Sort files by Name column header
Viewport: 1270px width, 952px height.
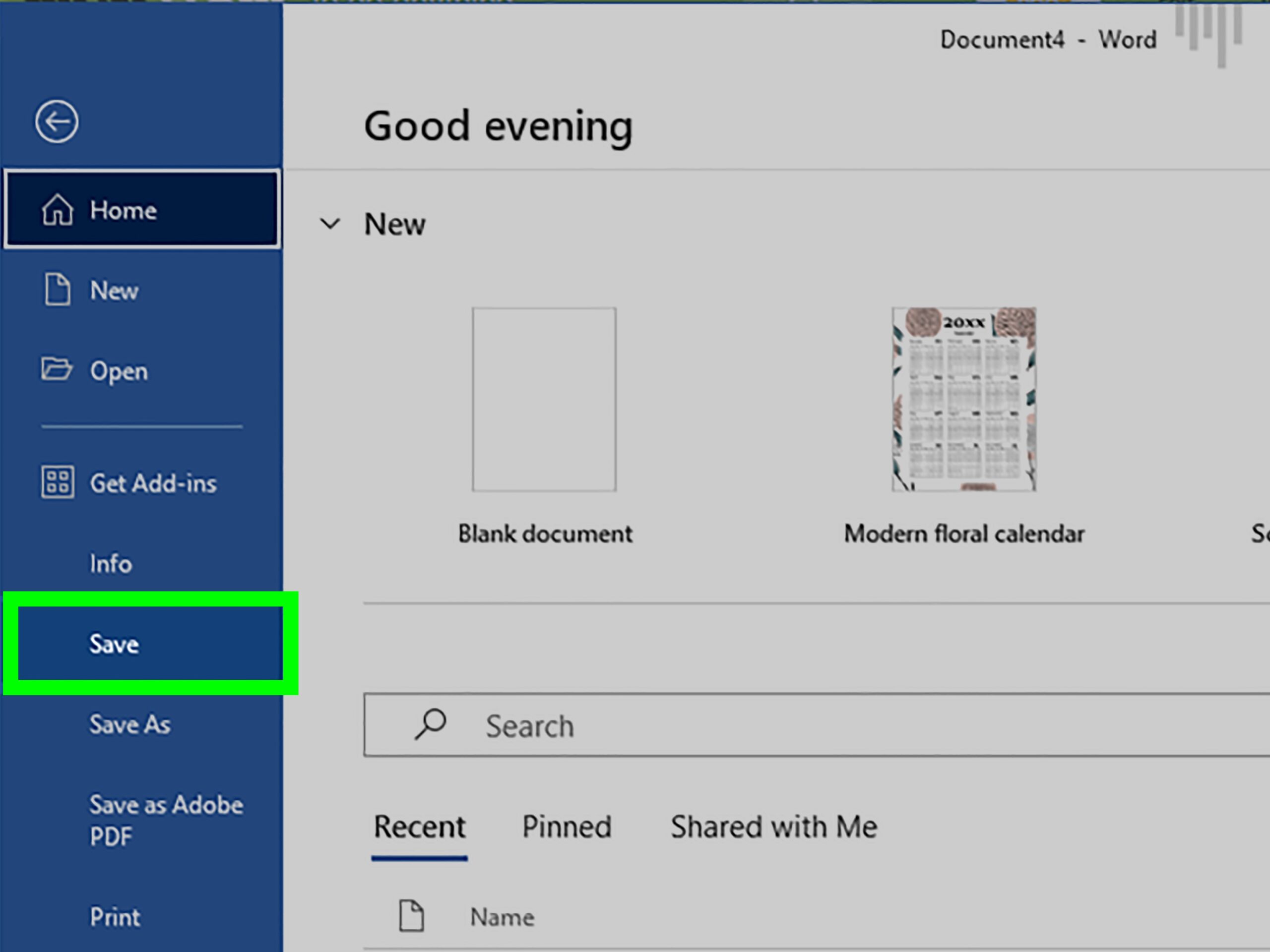coord(503,917)
